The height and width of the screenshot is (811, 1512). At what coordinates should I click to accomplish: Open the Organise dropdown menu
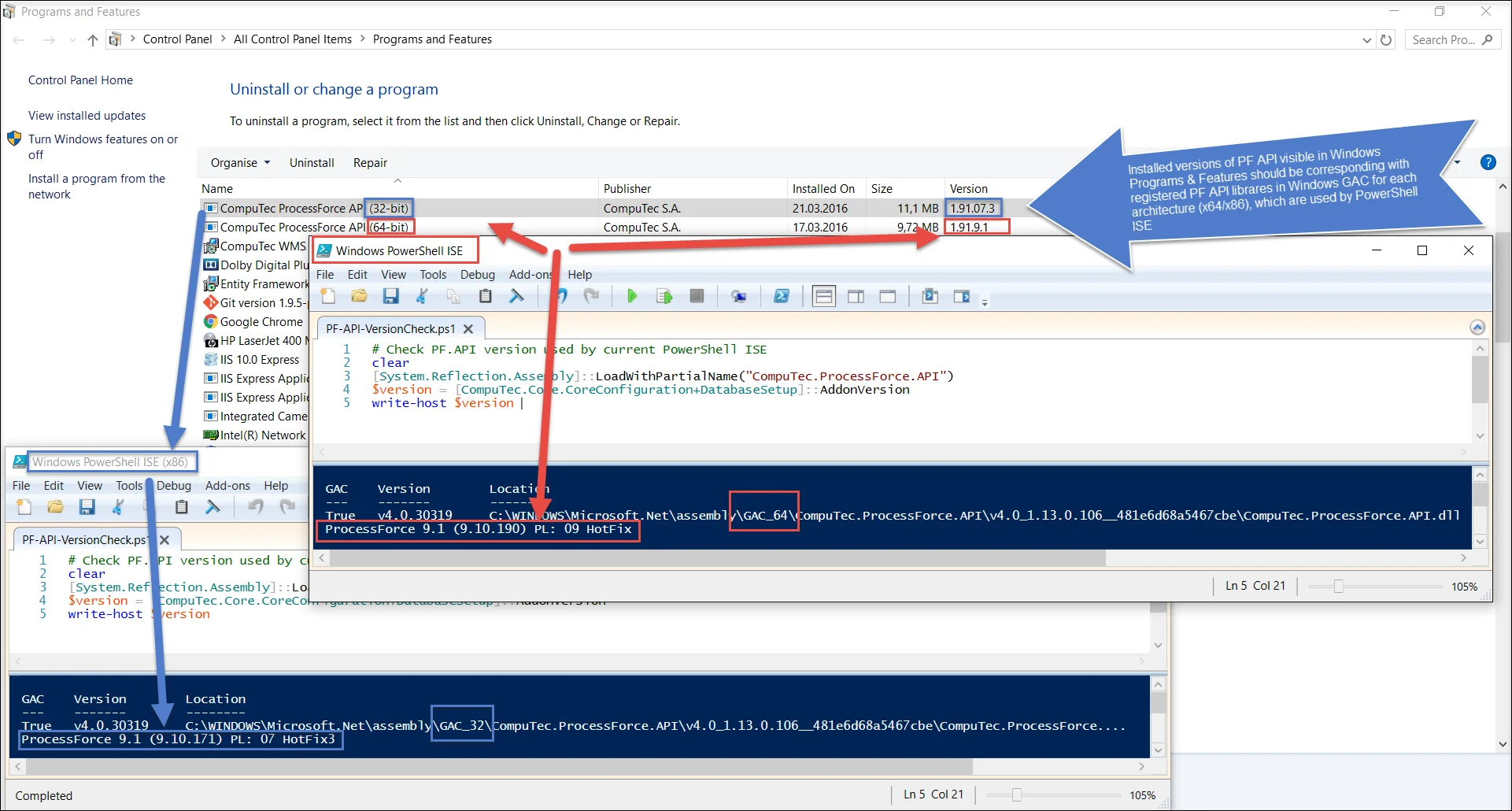tap(240, 163)
